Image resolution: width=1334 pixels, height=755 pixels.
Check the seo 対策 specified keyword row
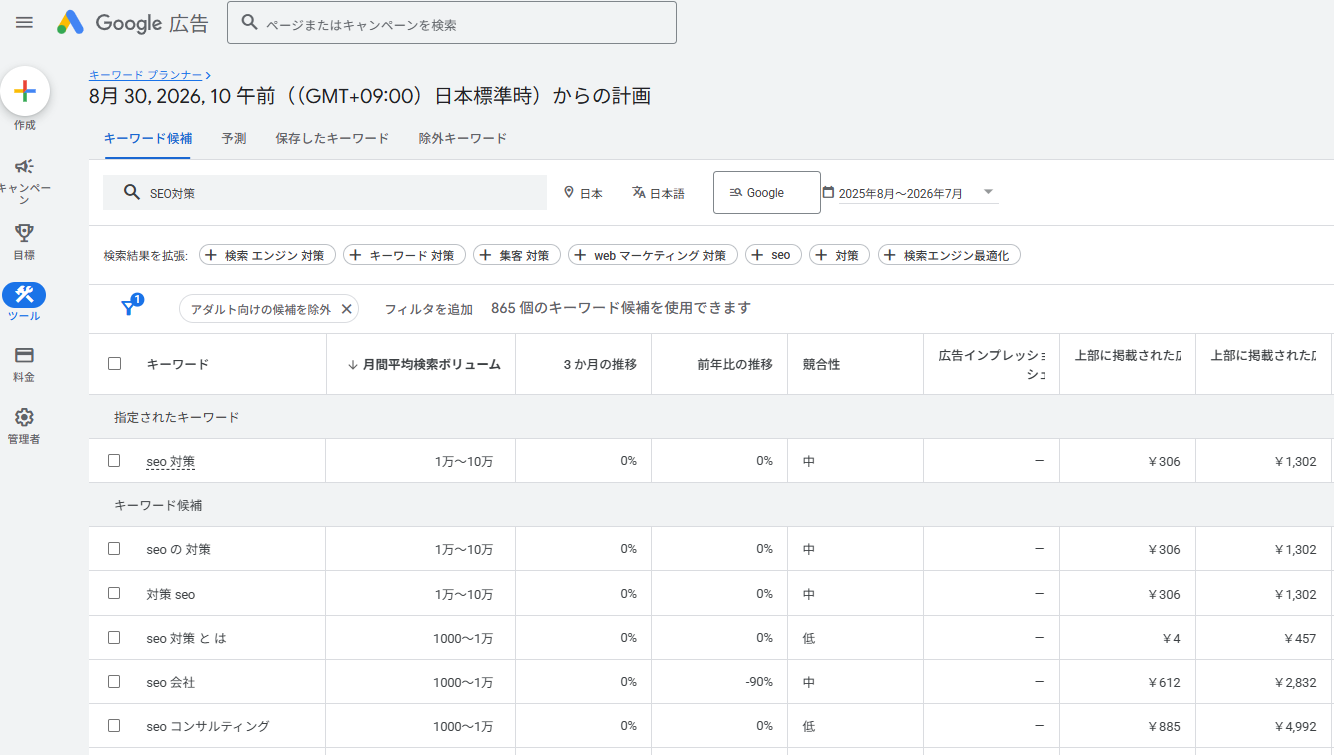tap(114, 461)
